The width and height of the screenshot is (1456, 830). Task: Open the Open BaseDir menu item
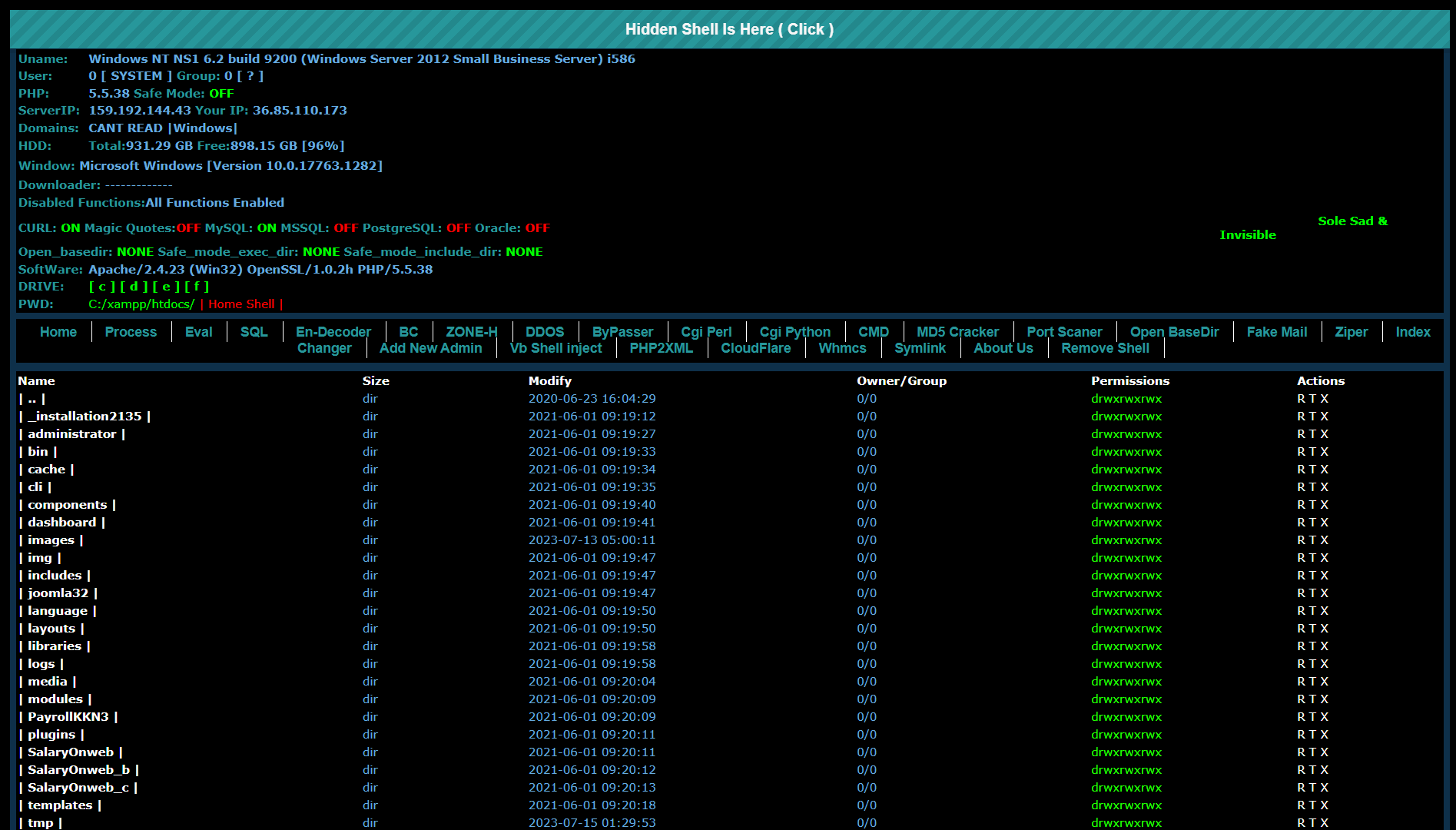point(1175,332)
